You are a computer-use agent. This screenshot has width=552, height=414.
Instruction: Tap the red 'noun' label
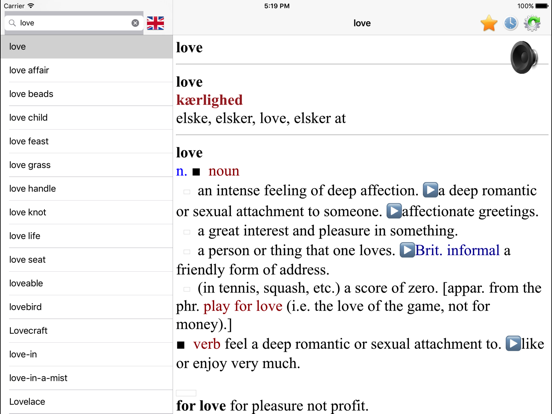(224, 171)
